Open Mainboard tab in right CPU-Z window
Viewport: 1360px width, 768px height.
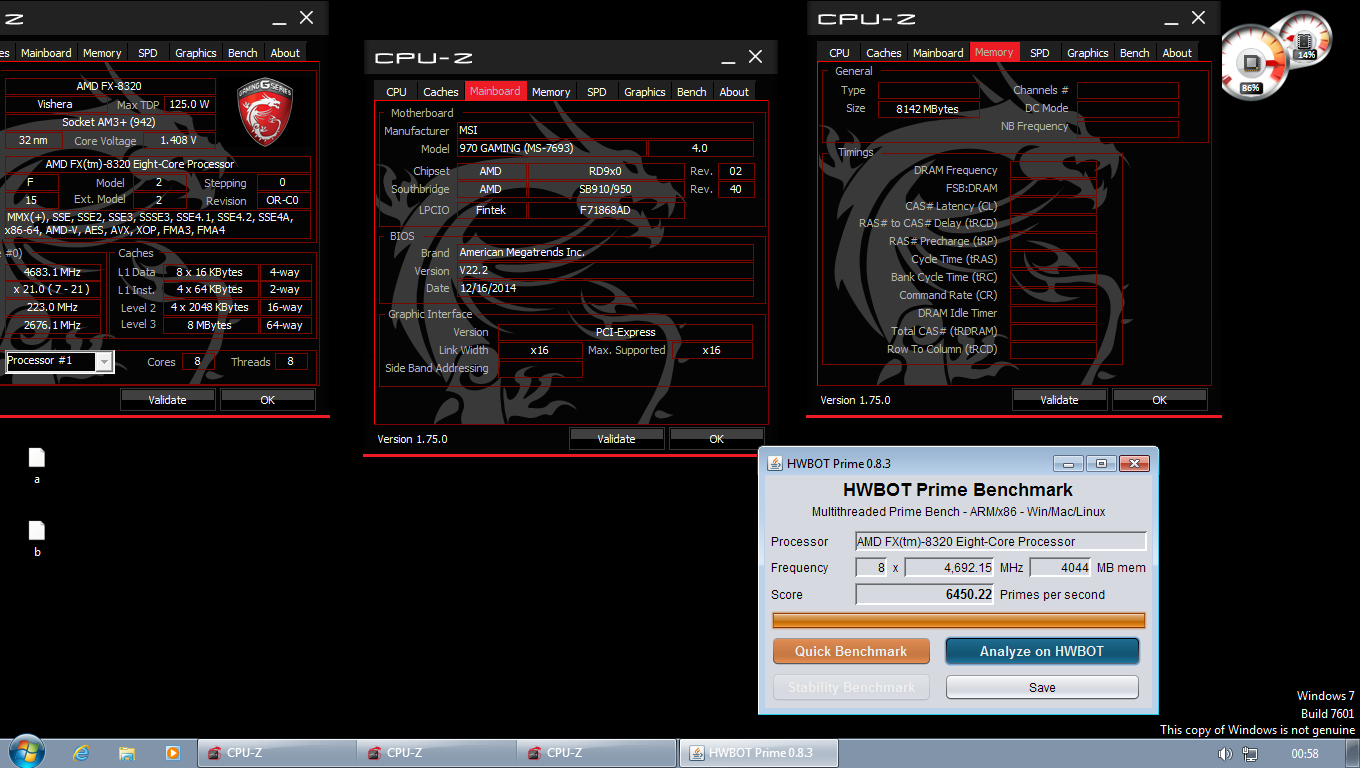pos(938,53)
